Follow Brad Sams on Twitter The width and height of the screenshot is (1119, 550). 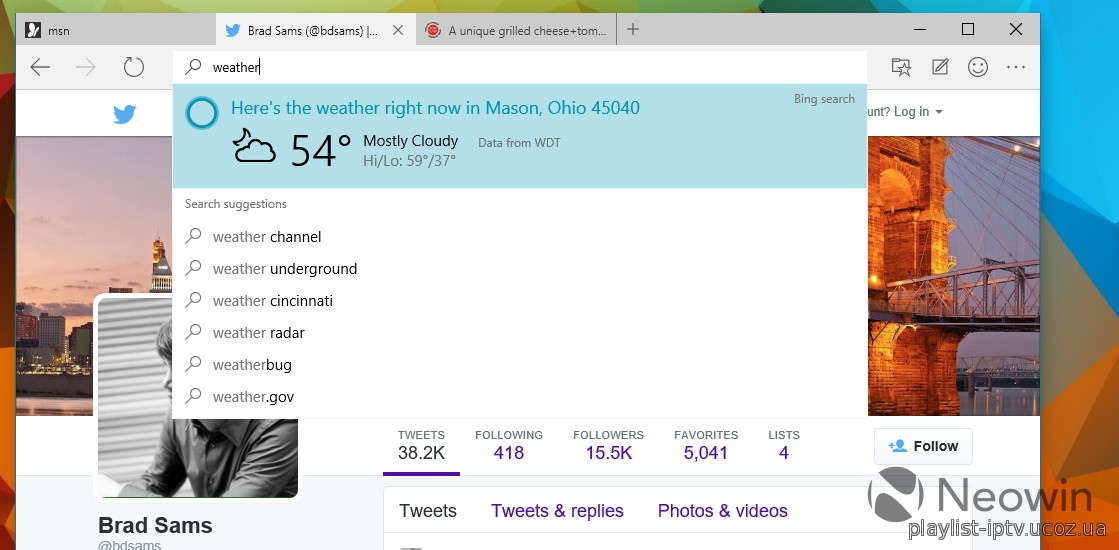tap(923, 446)
